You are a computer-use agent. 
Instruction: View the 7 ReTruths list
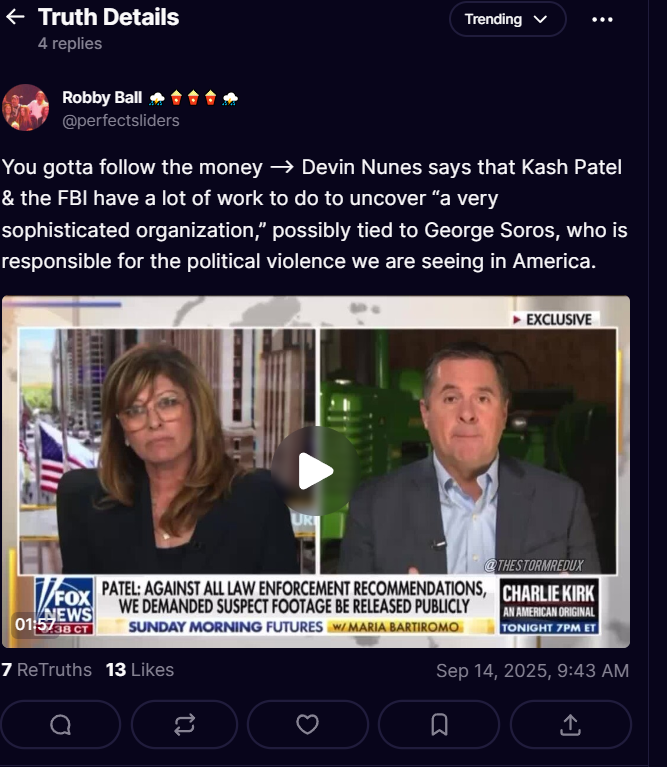click(x=46, y=670)
